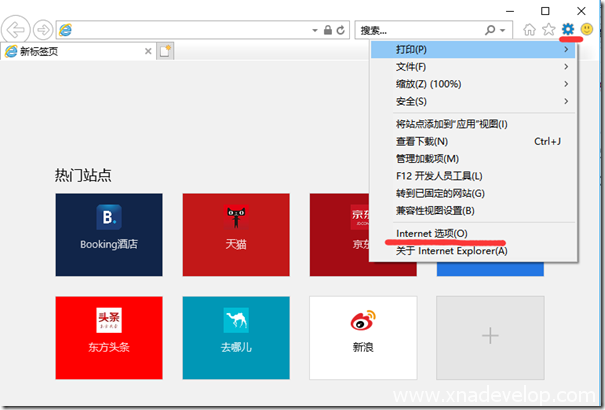Click the smiley feedback icon
The height and width of the screenshot is (410, 605).
587,30
